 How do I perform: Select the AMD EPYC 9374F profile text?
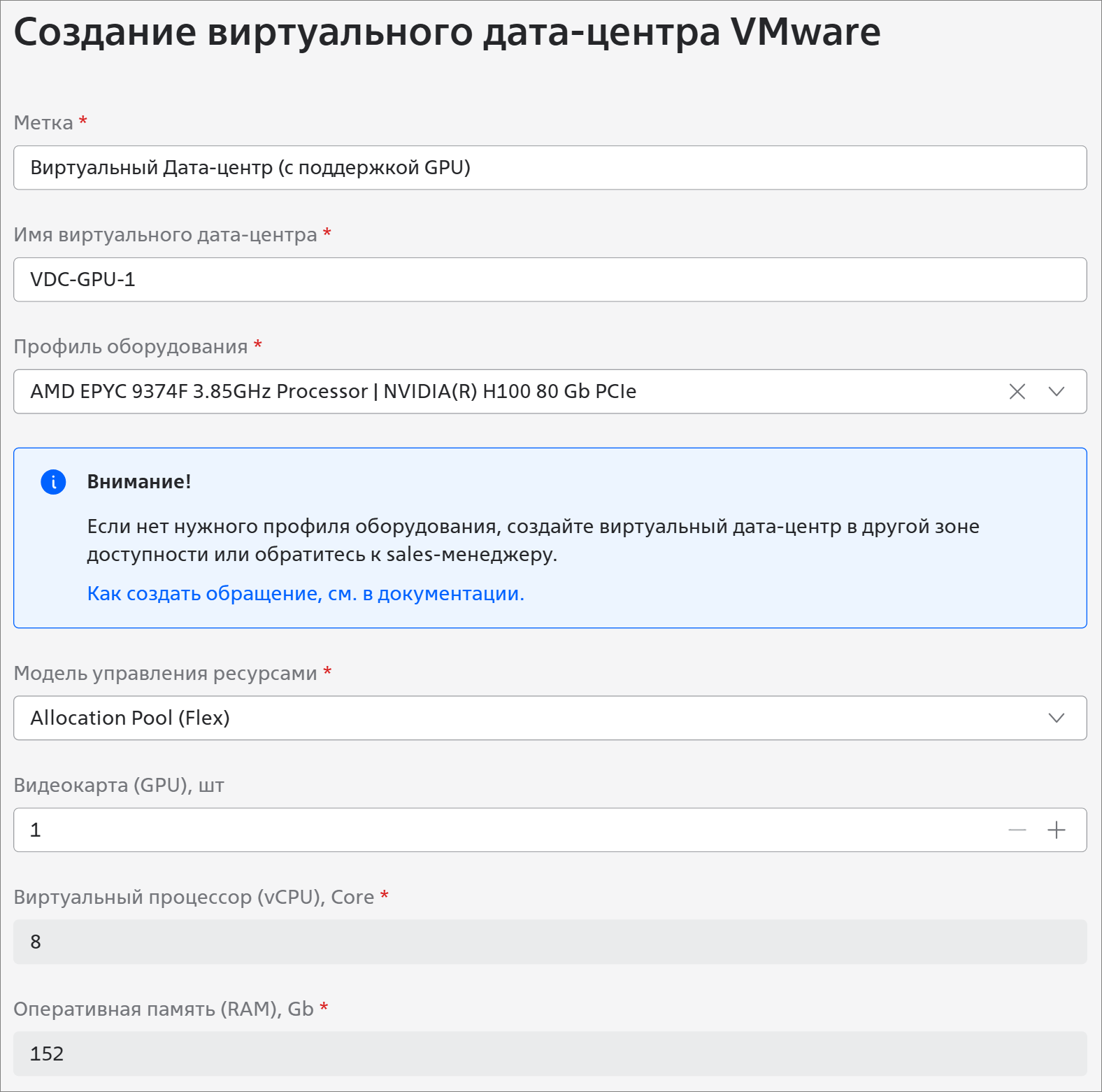click(333, 392)
